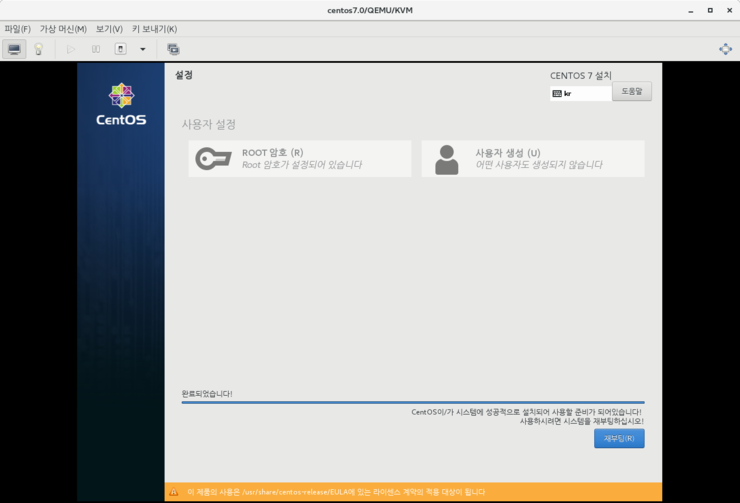Viewport: 740px width, 503px height.
Task: Click the 완료되었습니다! status text
Action: (207, 394)
